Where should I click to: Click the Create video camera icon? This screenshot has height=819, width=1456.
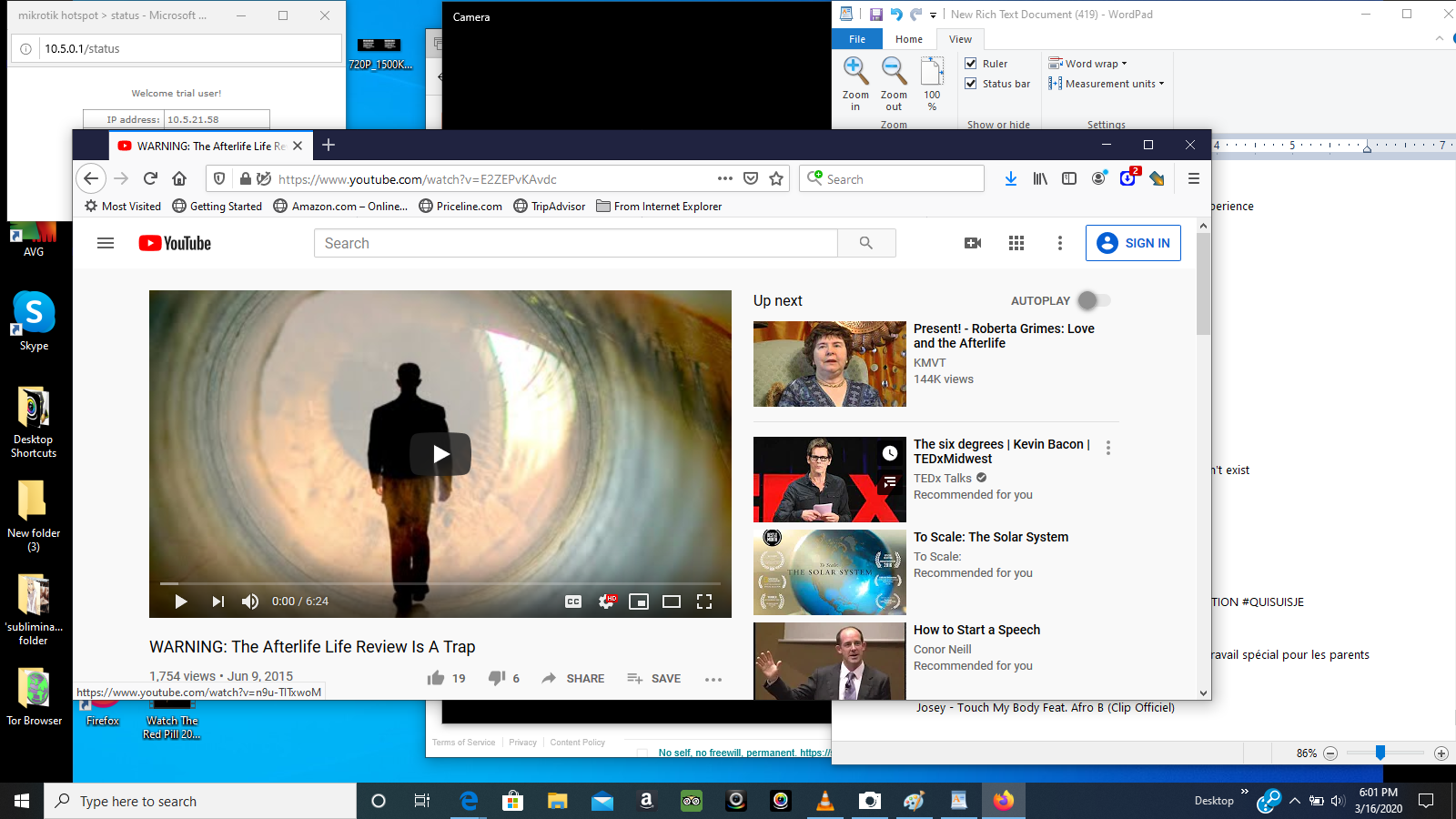click(973, 243)
